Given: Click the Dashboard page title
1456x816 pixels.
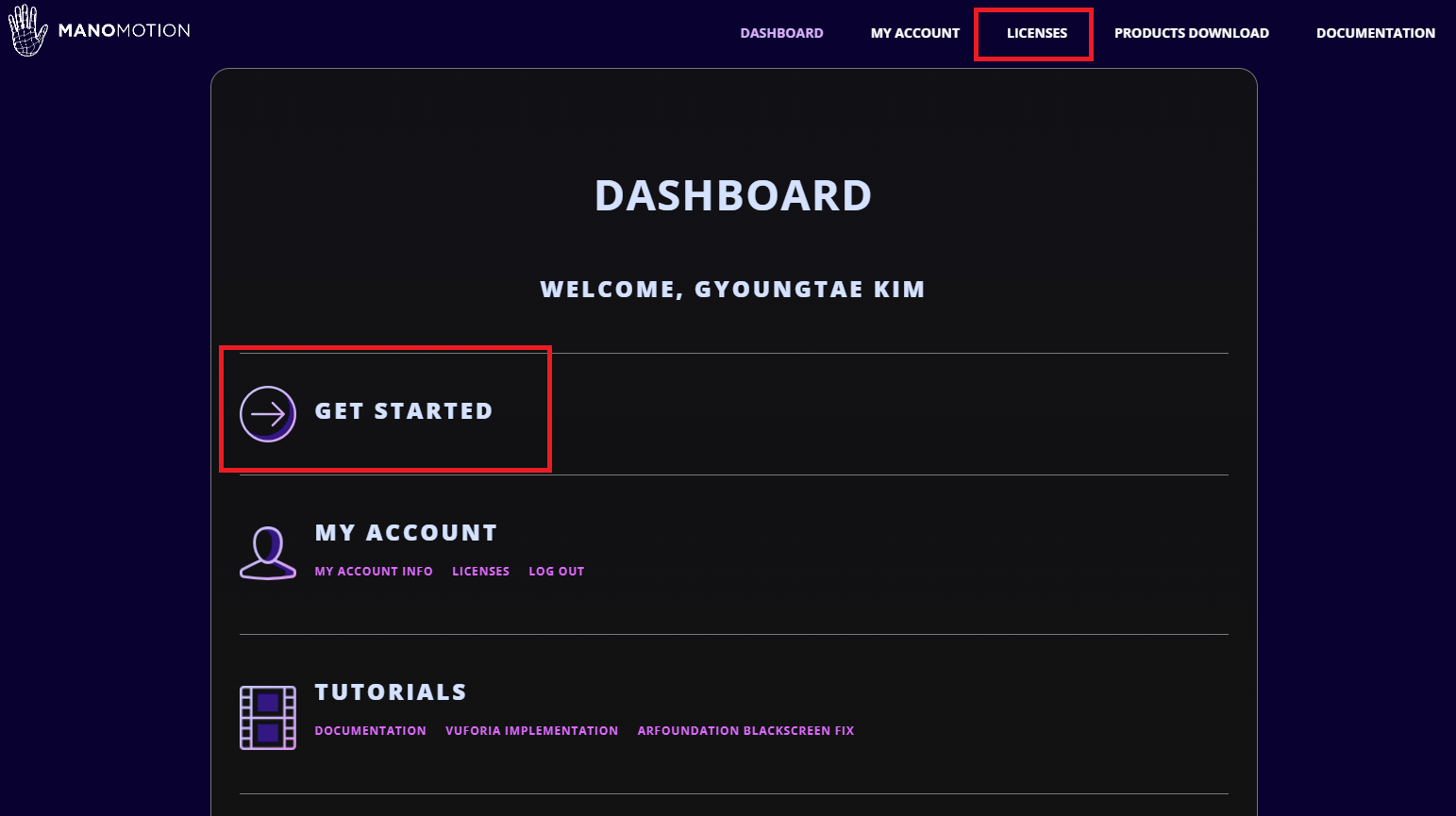Looking at the screenshot, I should 733,195.
